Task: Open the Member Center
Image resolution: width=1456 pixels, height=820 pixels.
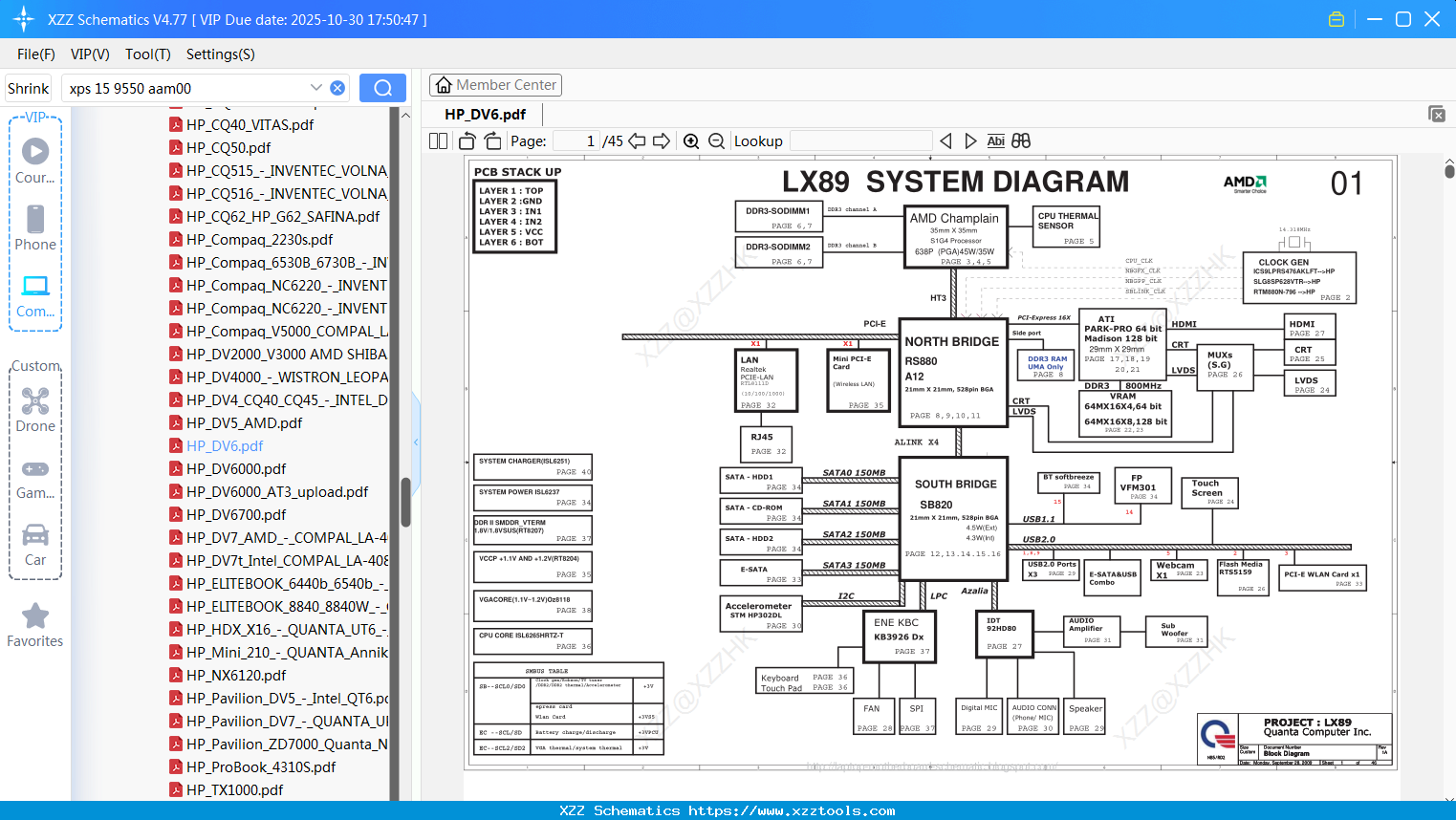Action: click(495, 85)
